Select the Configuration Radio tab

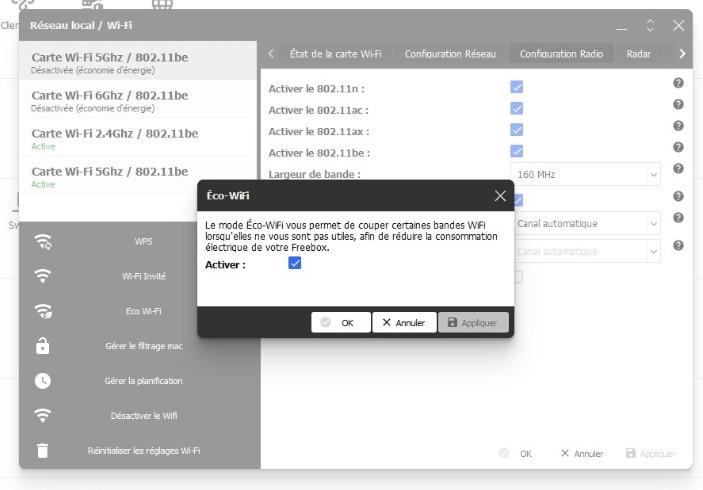(561, 54)
